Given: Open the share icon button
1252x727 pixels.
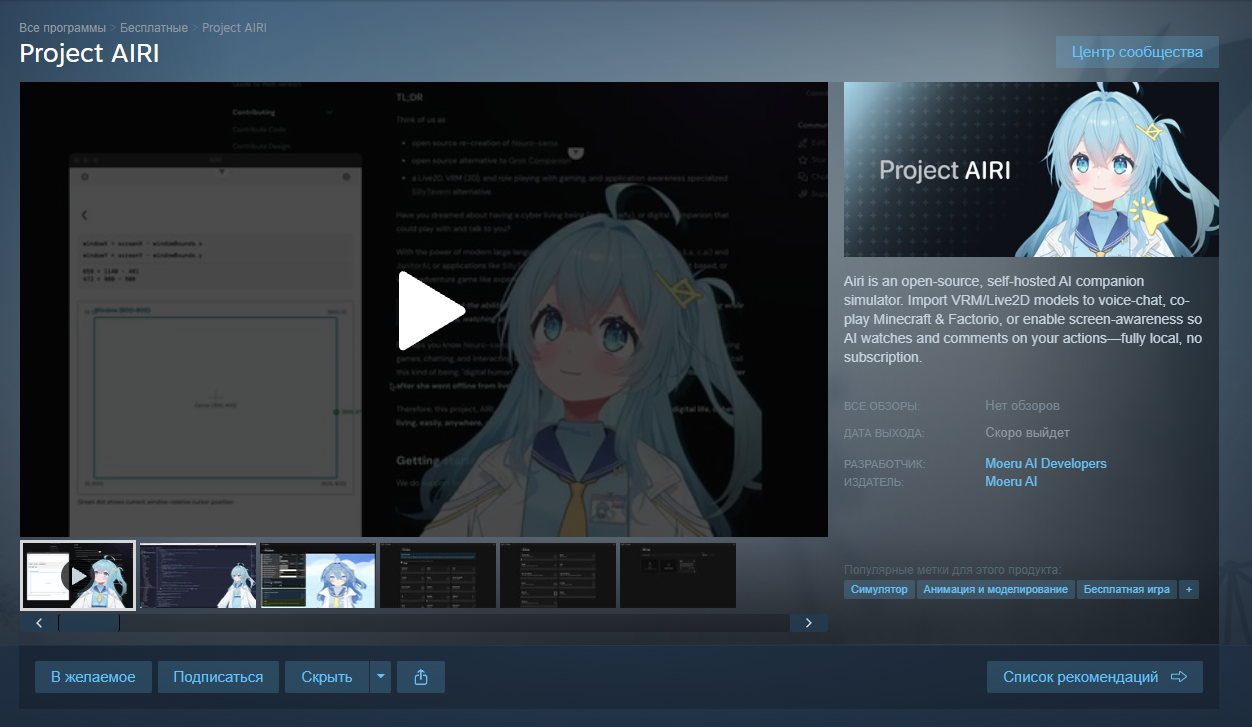Looking at the screenshot, I should [x=421, y=677].
